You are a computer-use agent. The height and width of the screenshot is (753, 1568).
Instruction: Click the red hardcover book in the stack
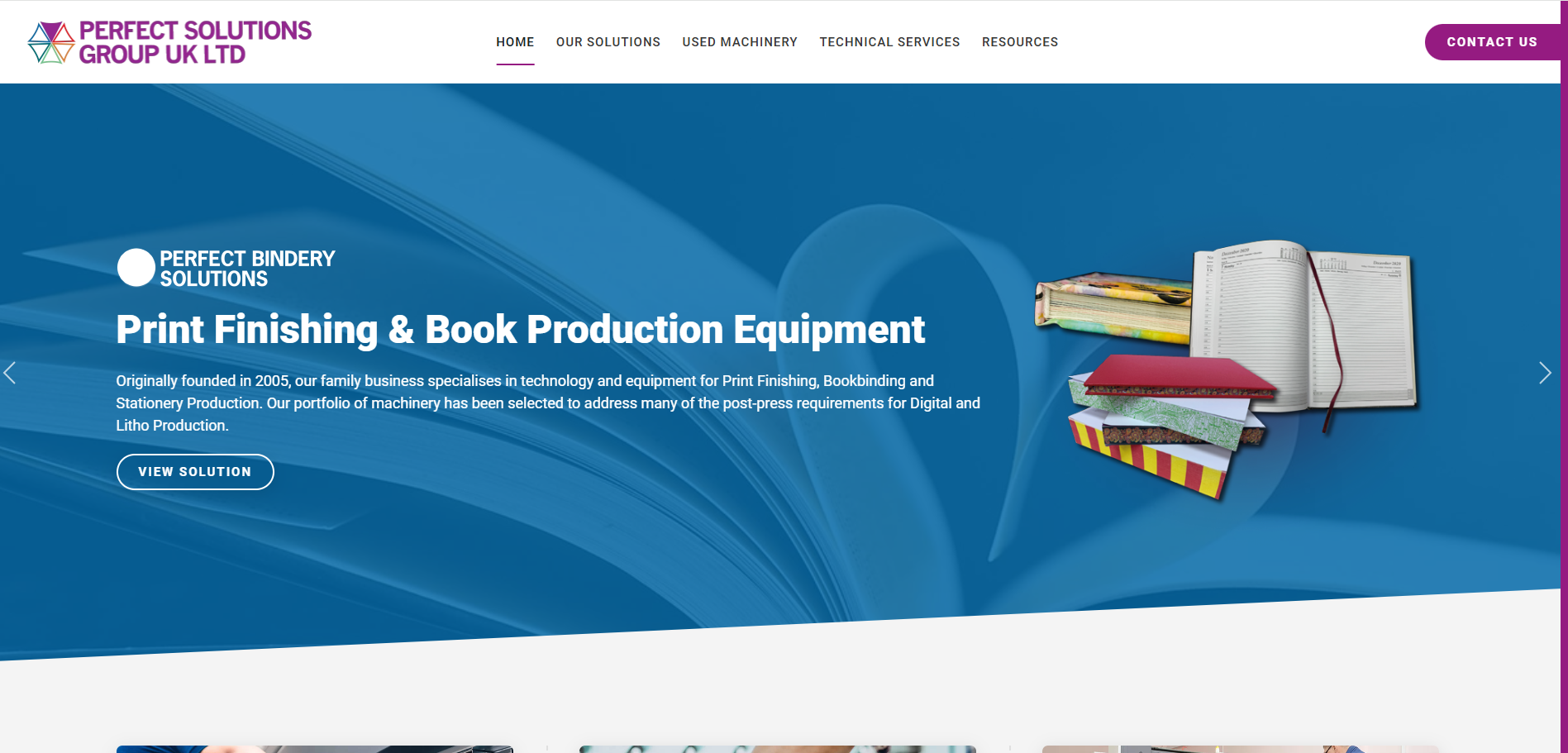click(x=1174, y=378)
